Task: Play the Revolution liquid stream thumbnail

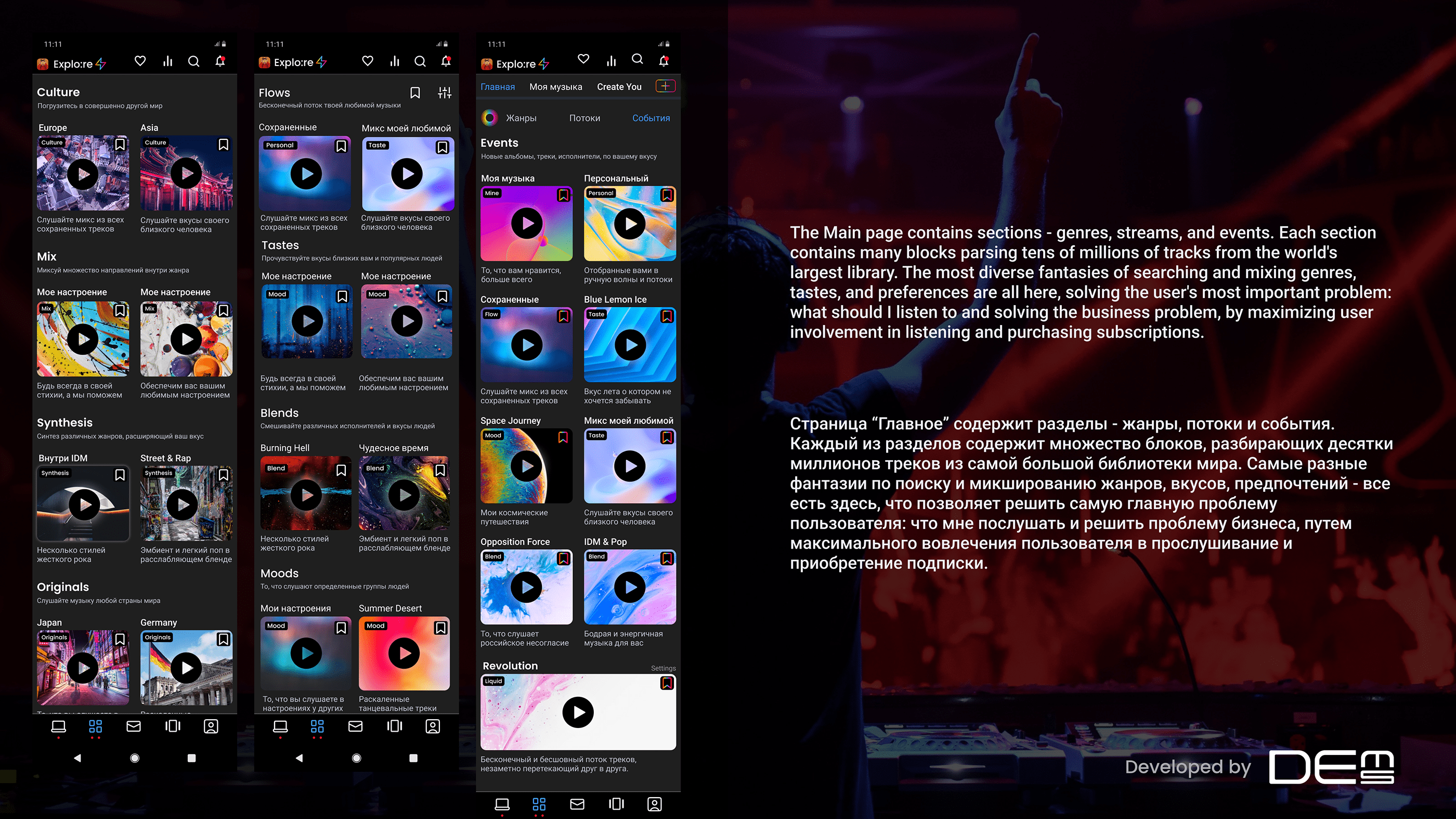Action: [x=578, y=712]
